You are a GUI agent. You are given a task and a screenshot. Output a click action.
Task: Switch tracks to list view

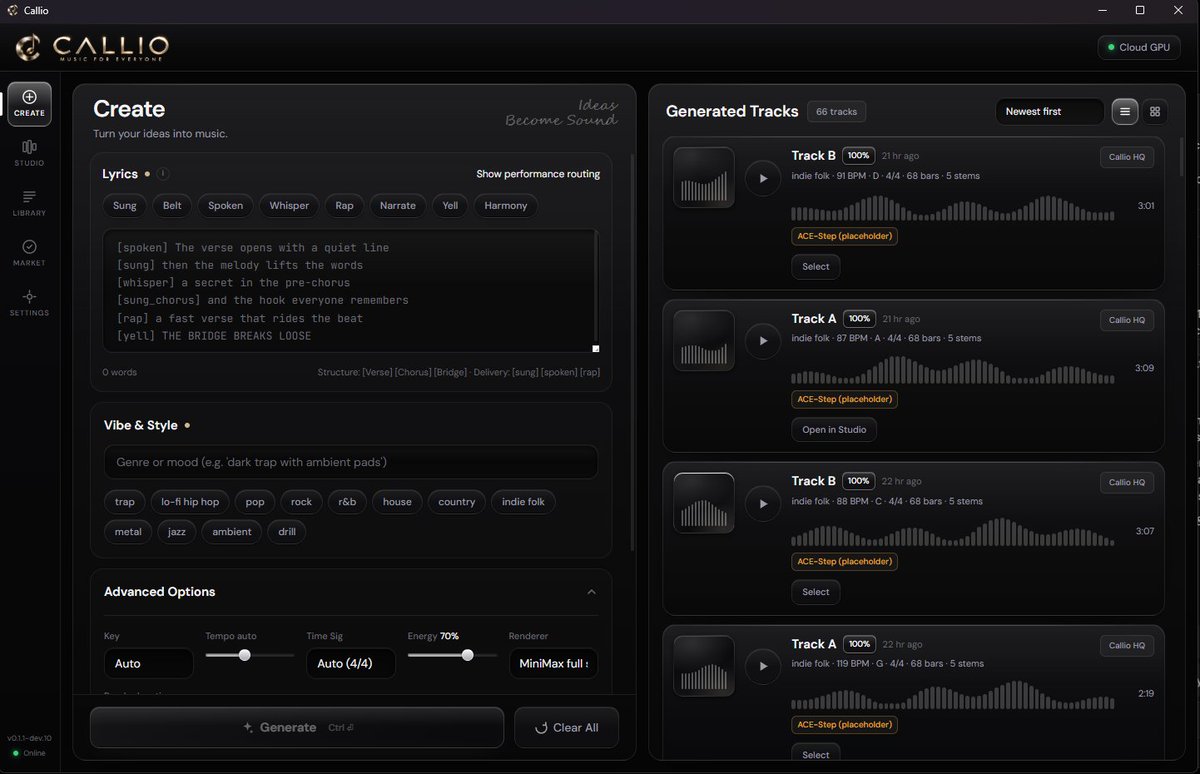(x=1125, y=112)
